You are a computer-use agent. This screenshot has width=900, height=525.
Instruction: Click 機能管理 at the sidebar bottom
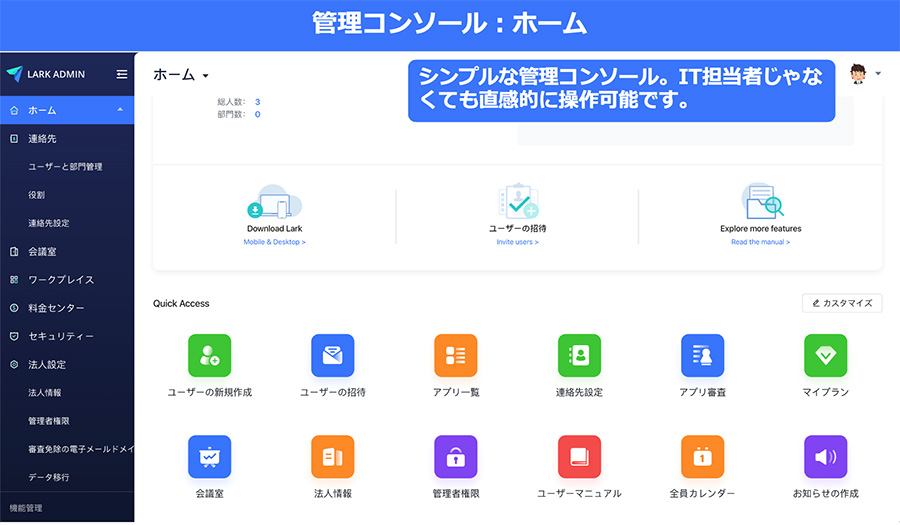26,508
